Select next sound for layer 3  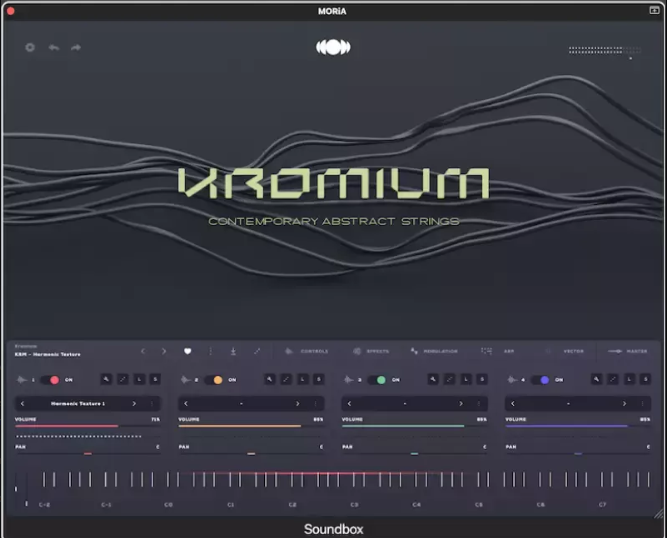[461, 403]
